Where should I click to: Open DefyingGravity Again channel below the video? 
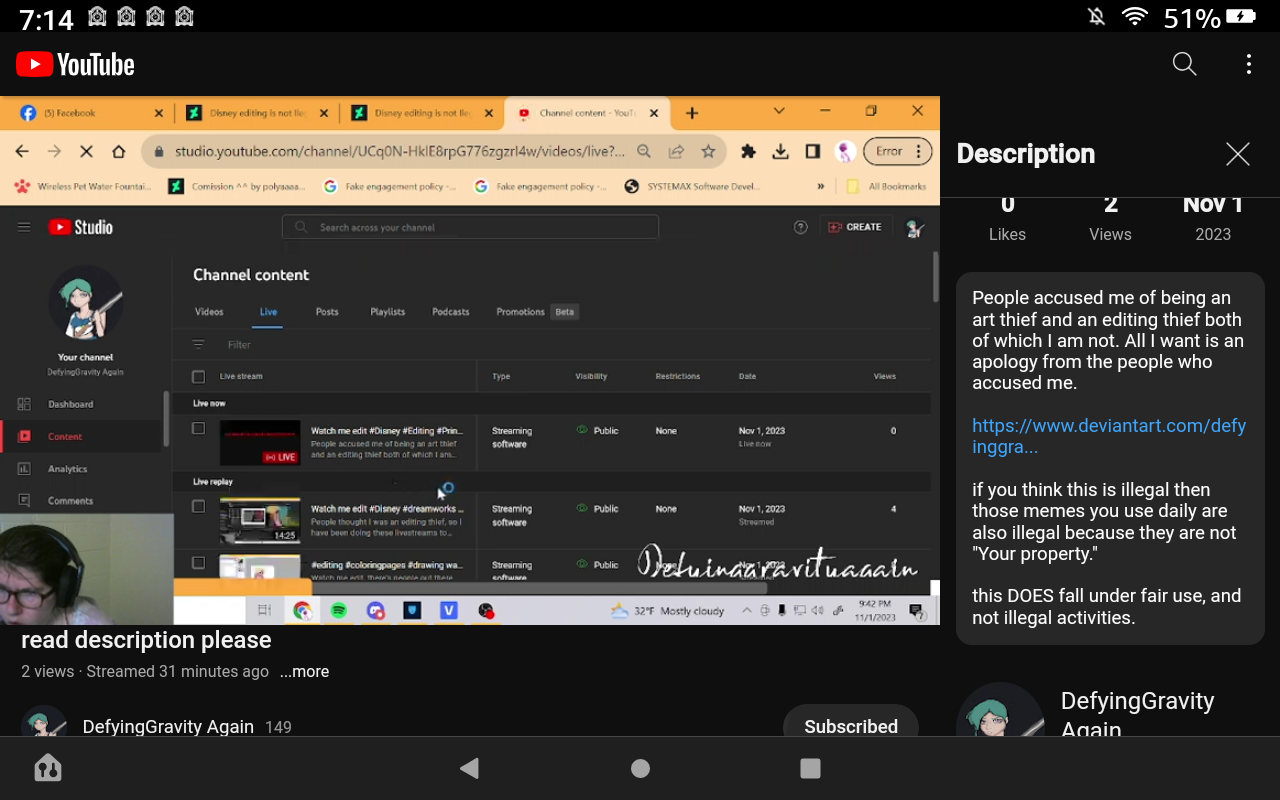point(168,726)
